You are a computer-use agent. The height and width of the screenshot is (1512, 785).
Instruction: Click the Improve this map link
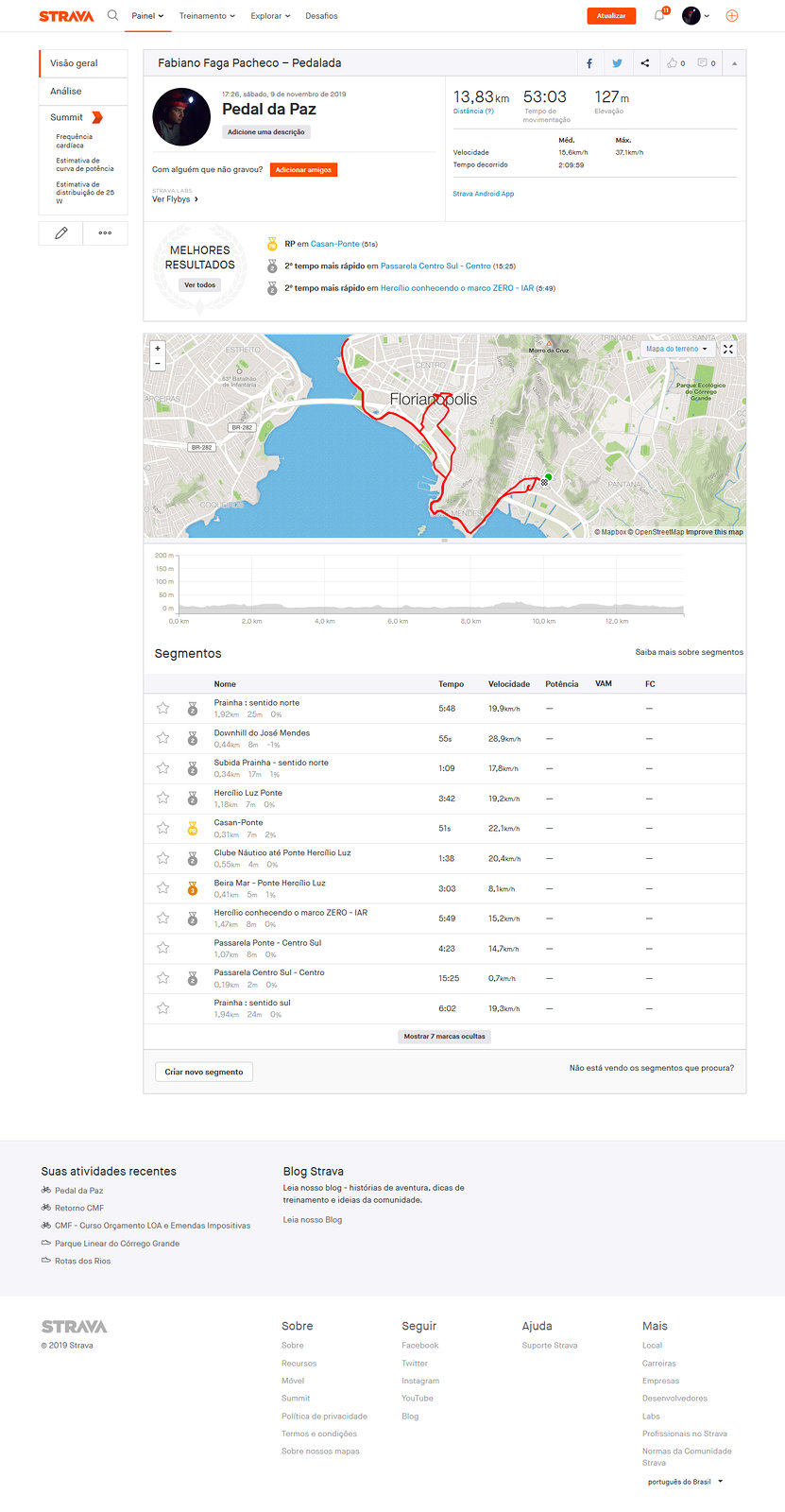pyautogui.click(x=714, y=532)
